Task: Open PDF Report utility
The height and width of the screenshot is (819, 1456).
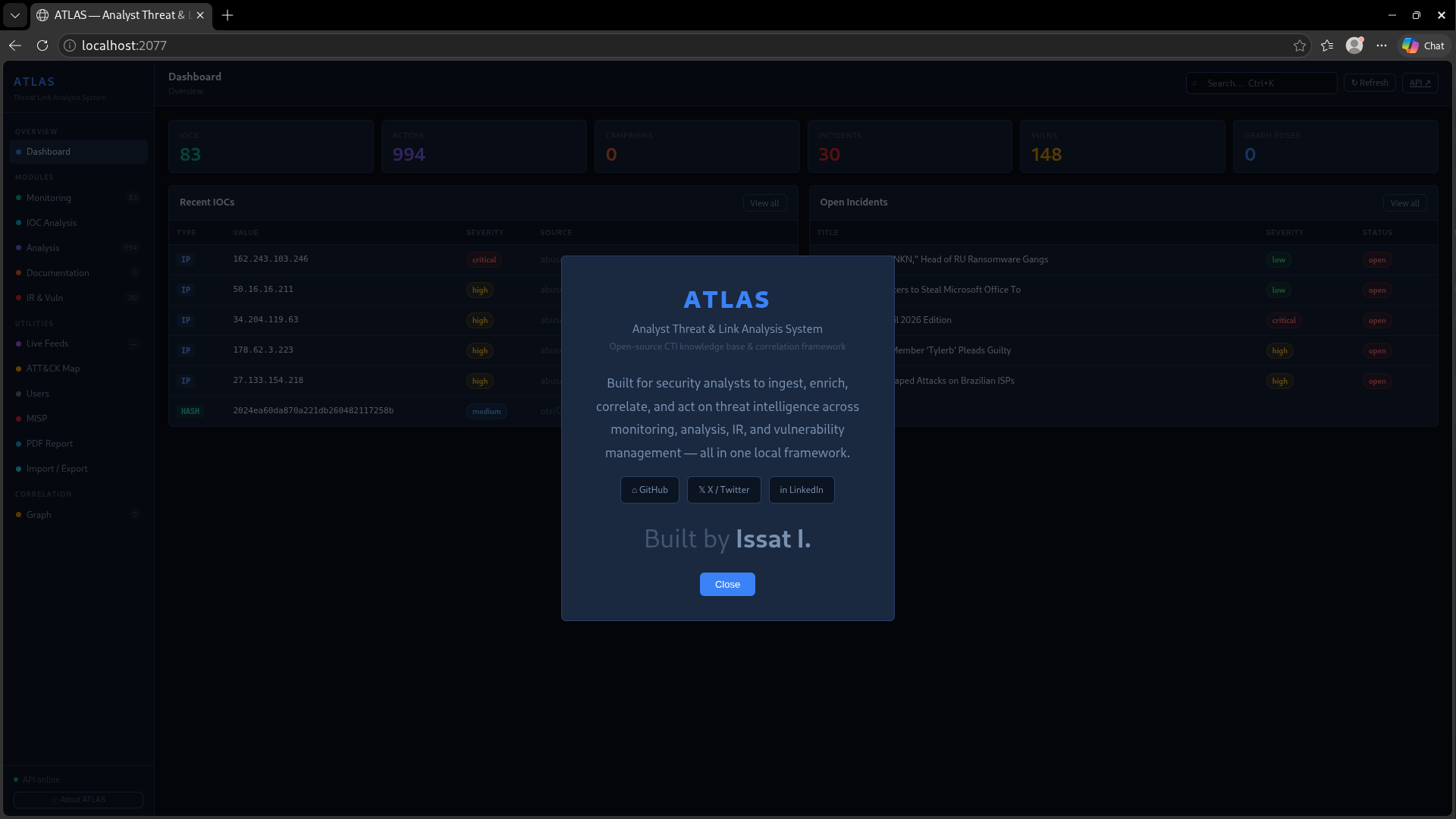Action: click(78, 444)
